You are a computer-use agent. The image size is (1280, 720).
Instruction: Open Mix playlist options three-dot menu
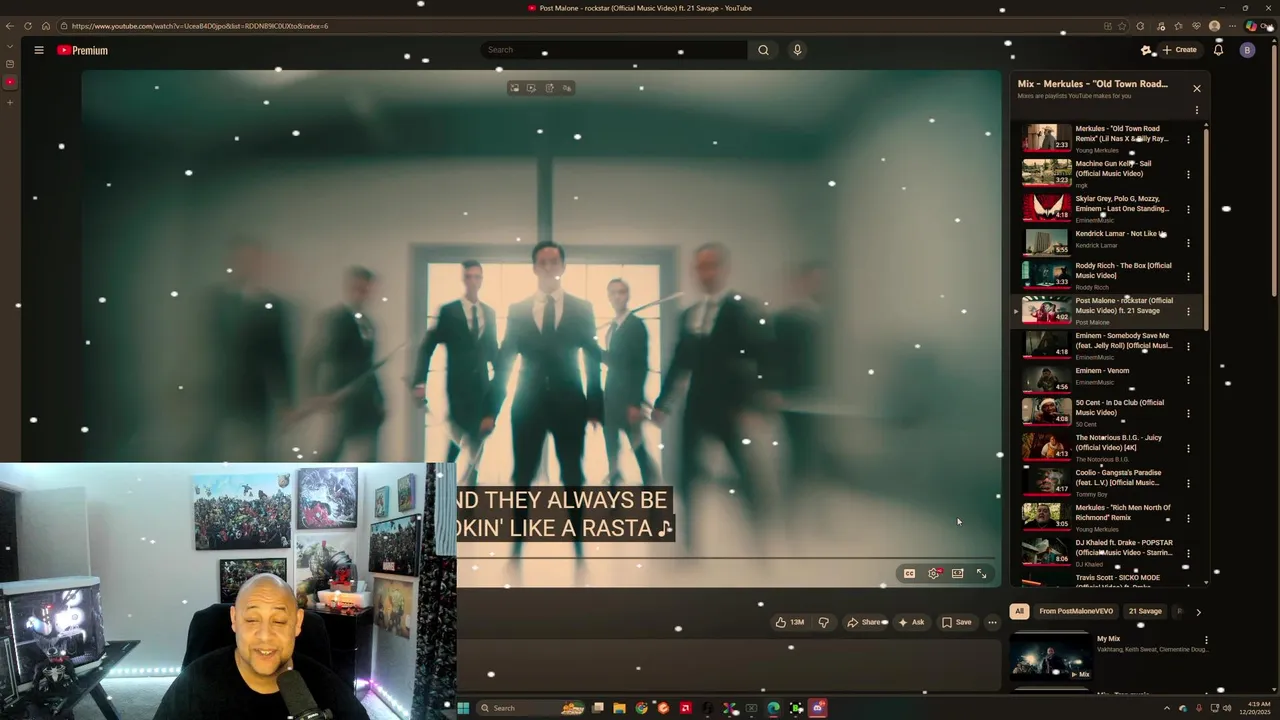1196,110
